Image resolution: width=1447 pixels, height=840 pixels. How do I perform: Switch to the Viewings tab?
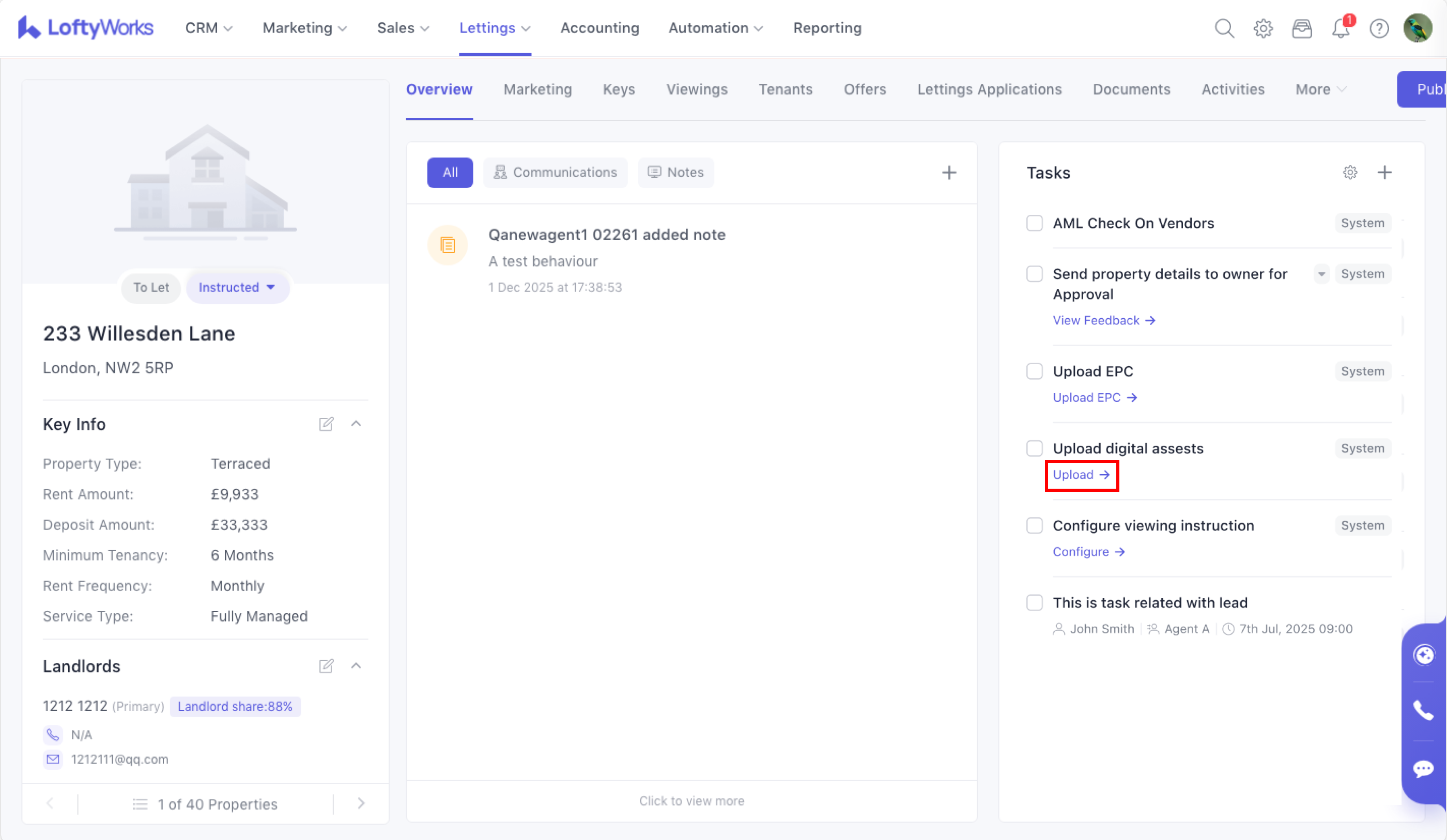tap(697, 89)
